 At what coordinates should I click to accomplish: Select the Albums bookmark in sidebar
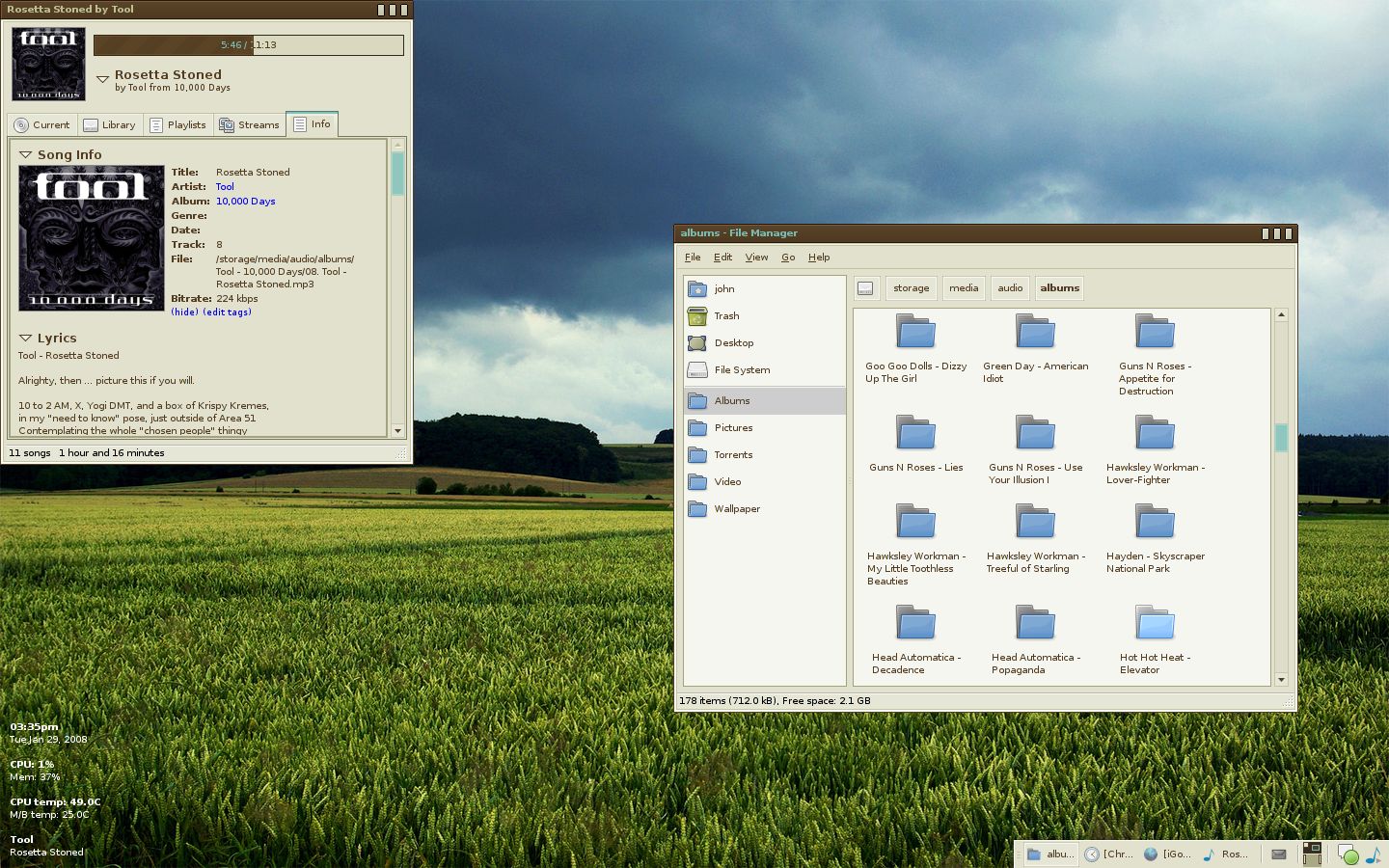pyautogui.click(x=765, y=400)
